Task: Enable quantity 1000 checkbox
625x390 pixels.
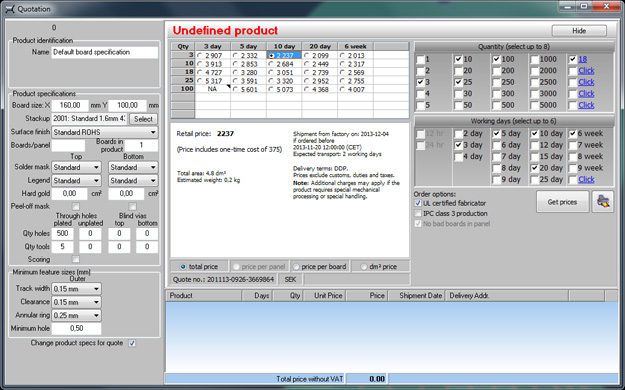Action: pyautogui.click(x=535, y=59)
